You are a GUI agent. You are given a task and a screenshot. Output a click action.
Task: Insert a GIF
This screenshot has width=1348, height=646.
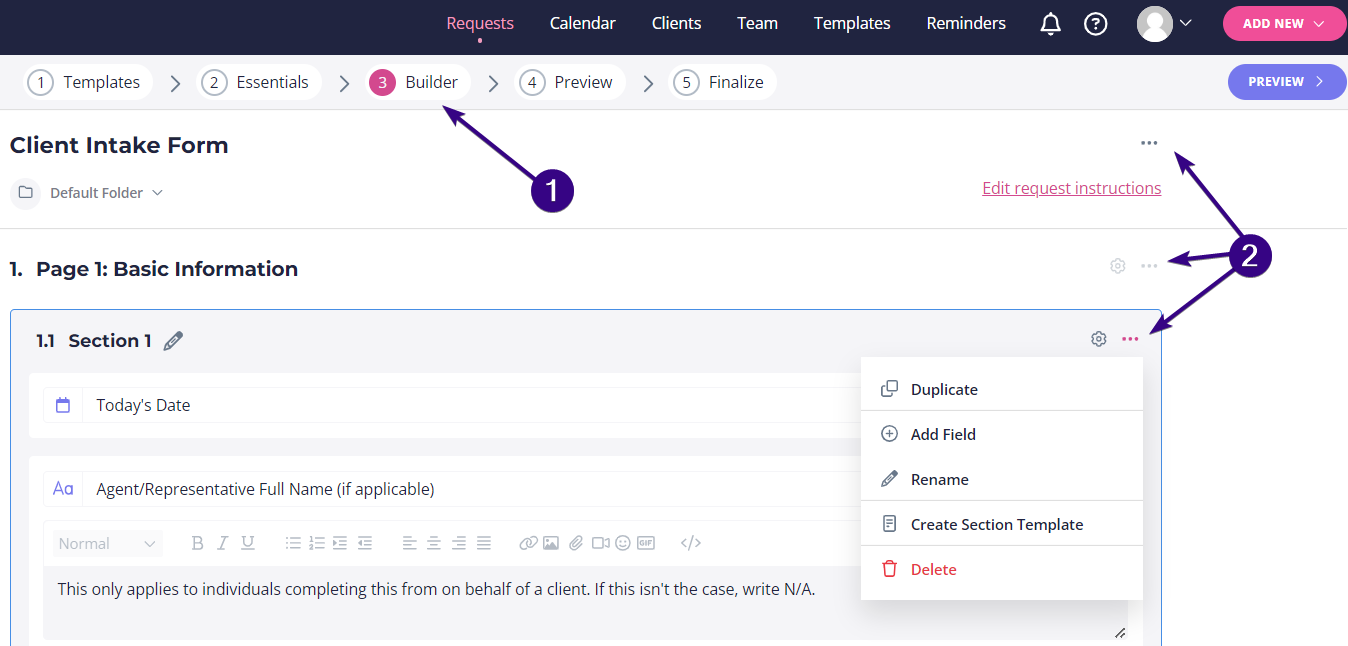click(x=646, y=543)
